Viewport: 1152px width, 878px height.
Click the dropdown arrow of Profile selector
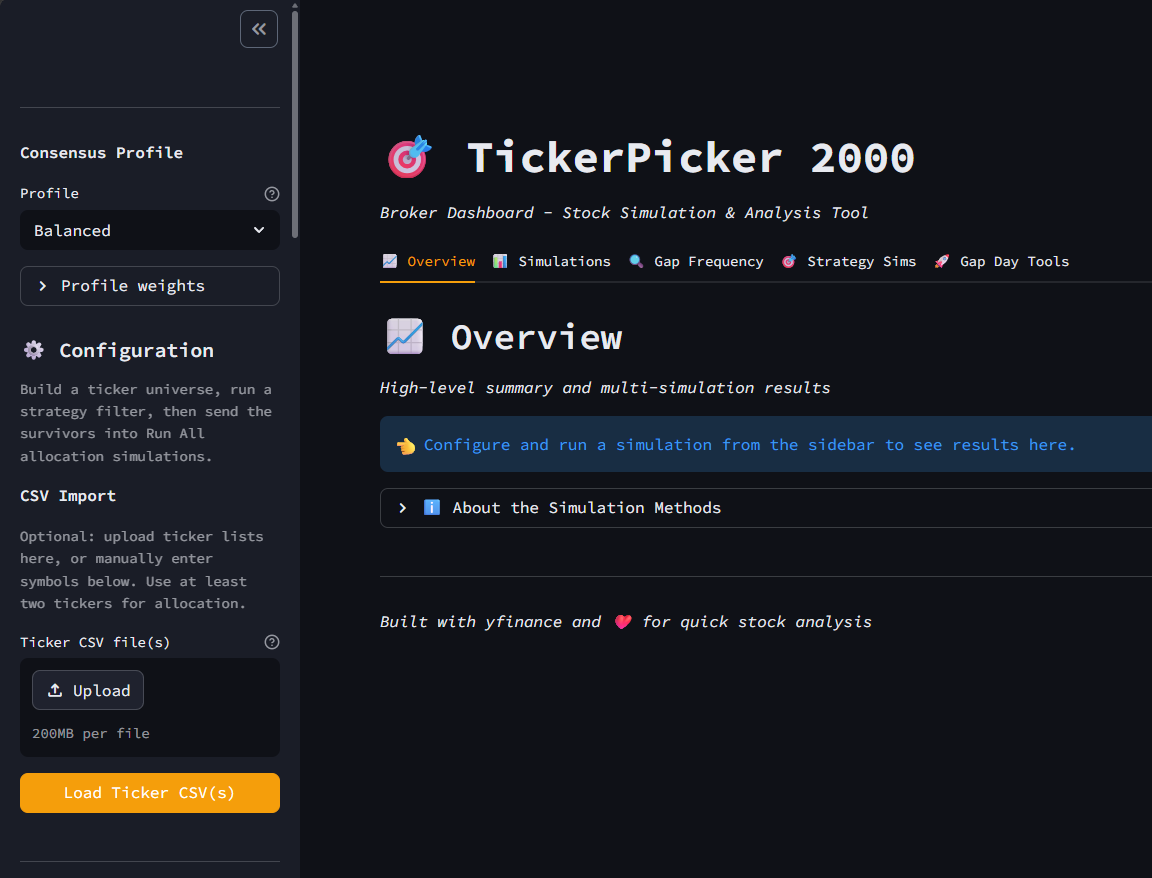coord(259,231)
